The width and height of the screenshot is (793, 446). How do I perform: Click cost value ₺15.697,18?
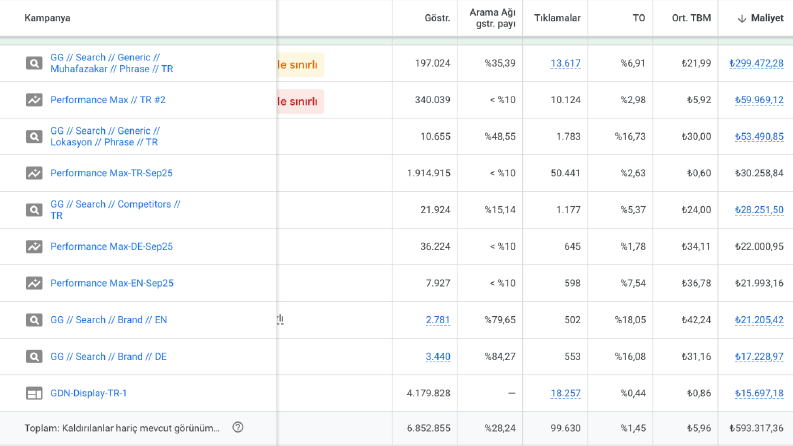[759, 393]
